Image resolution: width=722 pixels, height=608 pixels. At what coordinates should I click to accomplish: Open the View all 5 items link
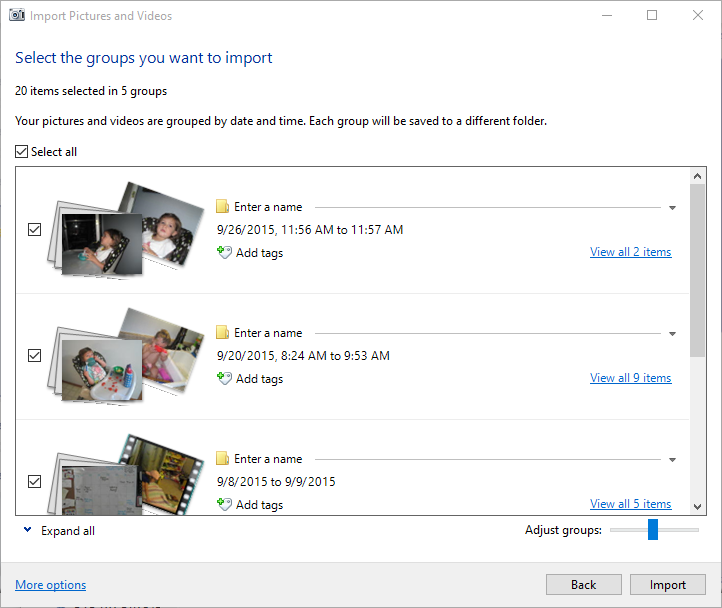click(630, 504)
